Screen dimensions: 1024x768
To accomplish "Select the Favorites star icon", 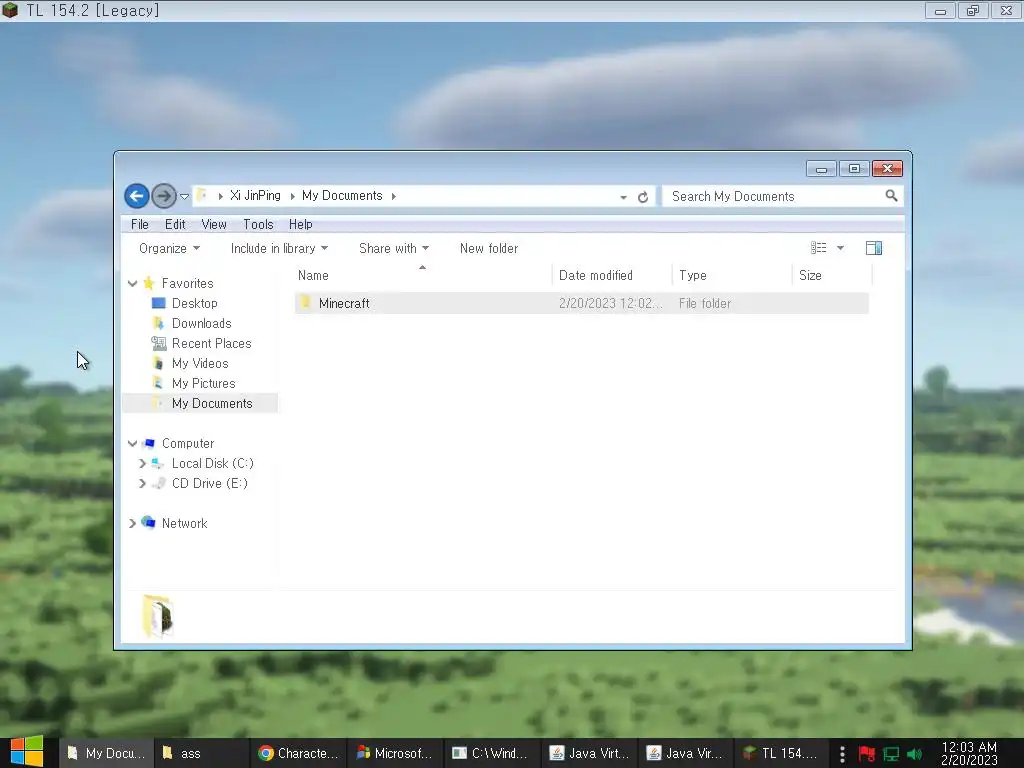I will (149, 283).
